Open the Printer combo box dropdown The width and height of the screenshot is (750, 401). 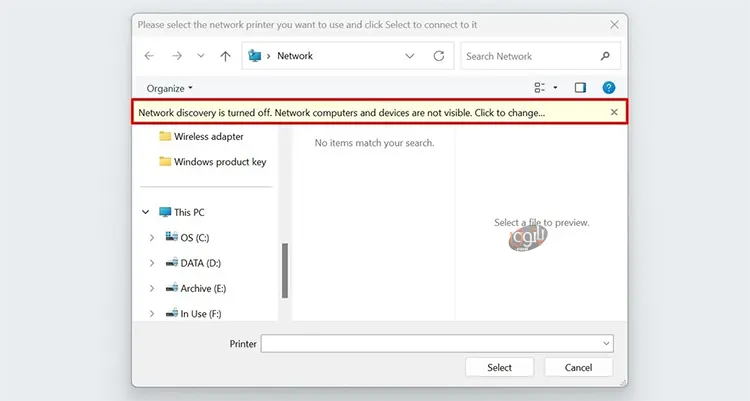pos(606,344)
